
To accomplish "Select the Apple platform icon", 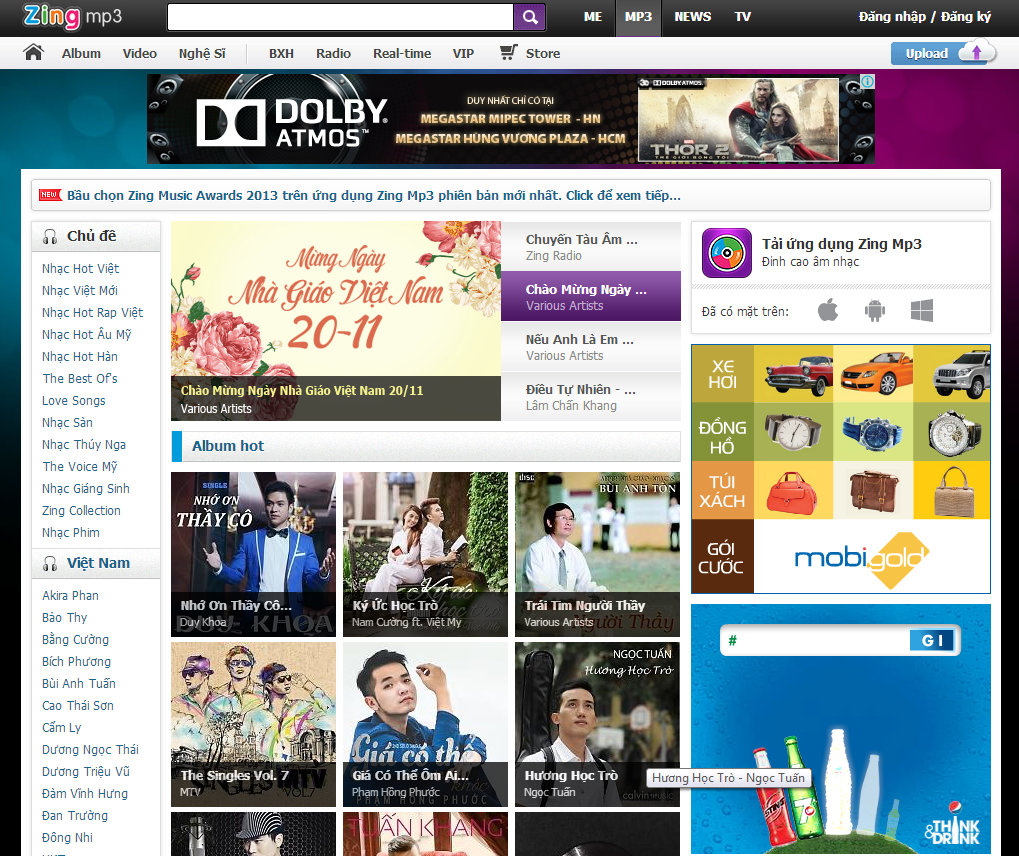I will click(x=828, y=310).
